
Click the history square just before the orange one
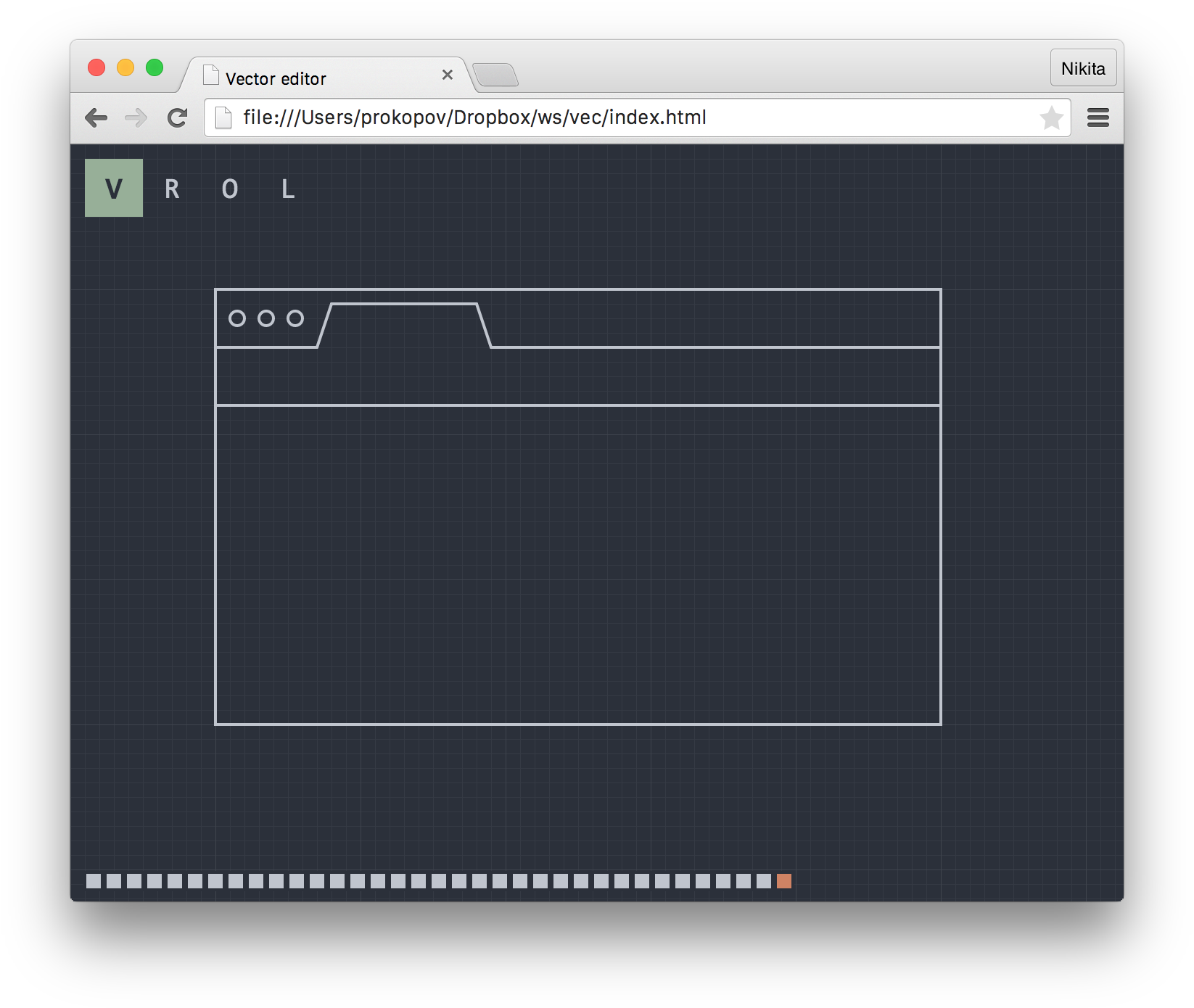(764, 880)
